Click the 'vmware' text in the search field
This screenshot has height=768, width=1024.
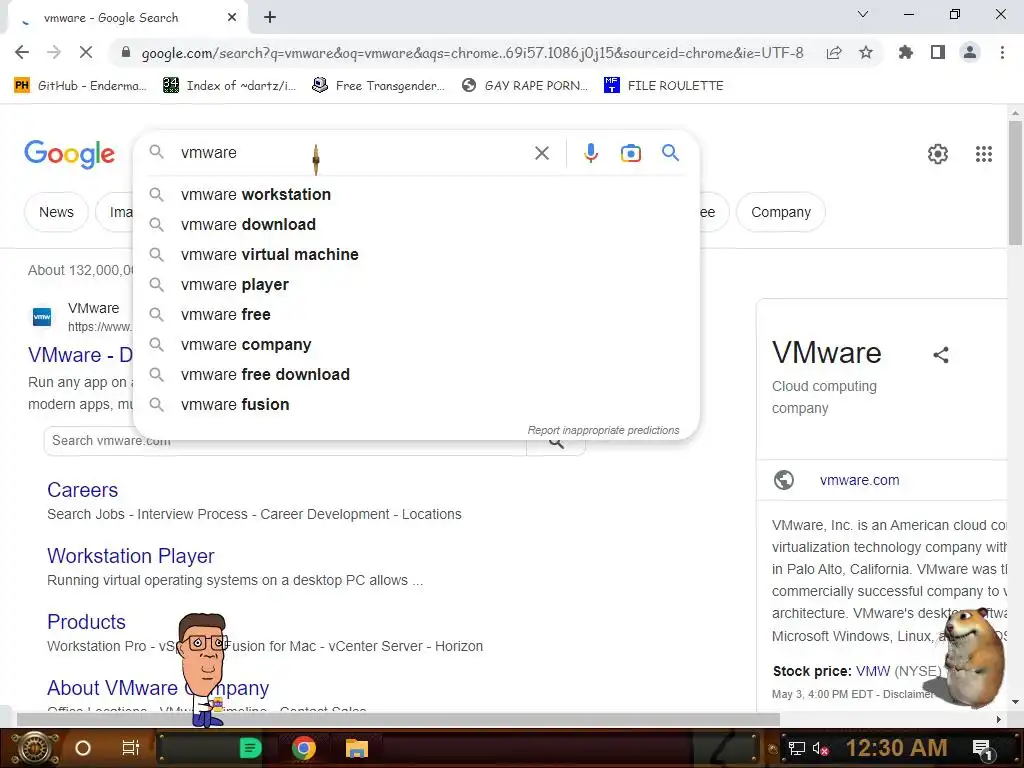pyautogui.click(x=209, y=153)
